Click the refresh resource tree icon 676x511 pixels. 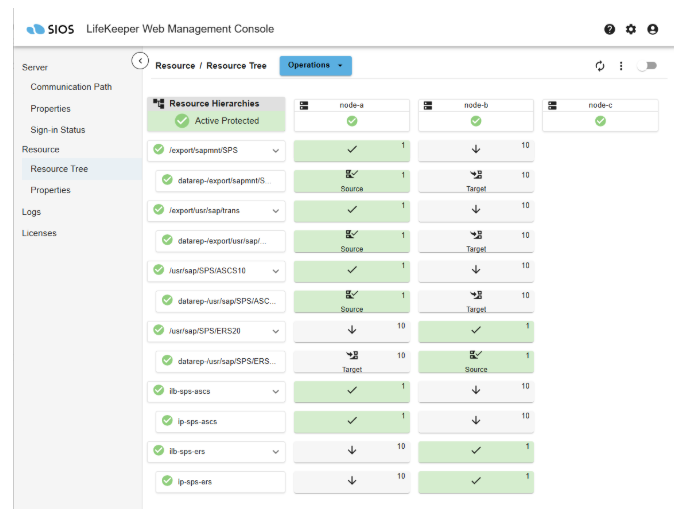[x=600, y=66]
